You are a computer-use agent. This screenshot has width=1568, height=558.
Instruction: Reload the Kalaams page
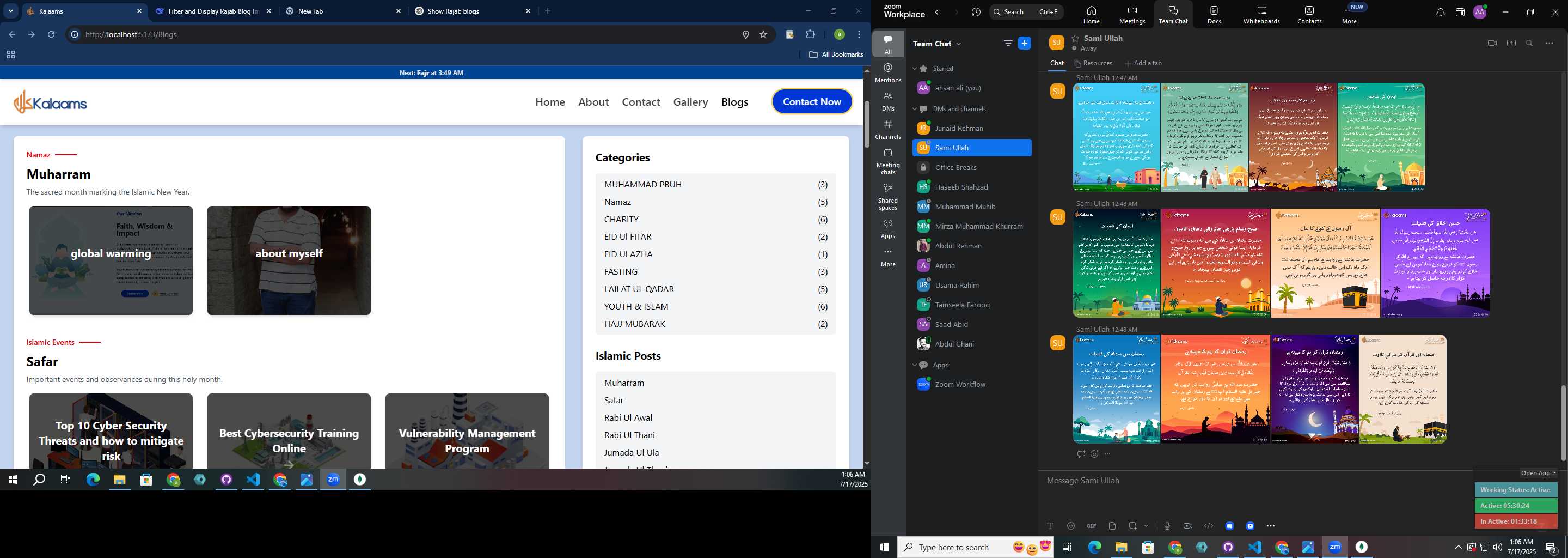click(51, 35)
